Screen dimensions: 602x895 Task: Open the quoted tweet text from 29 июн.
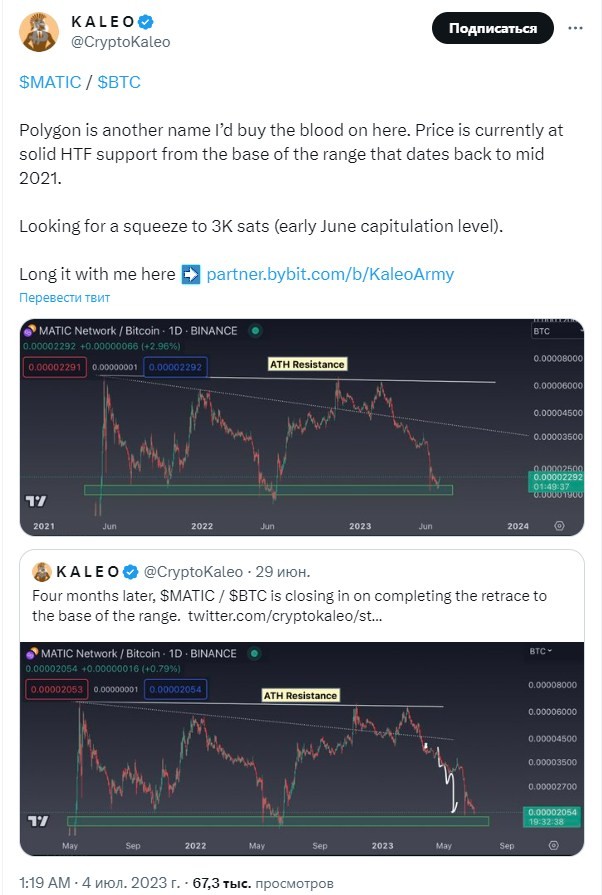(x=289, y=606)
